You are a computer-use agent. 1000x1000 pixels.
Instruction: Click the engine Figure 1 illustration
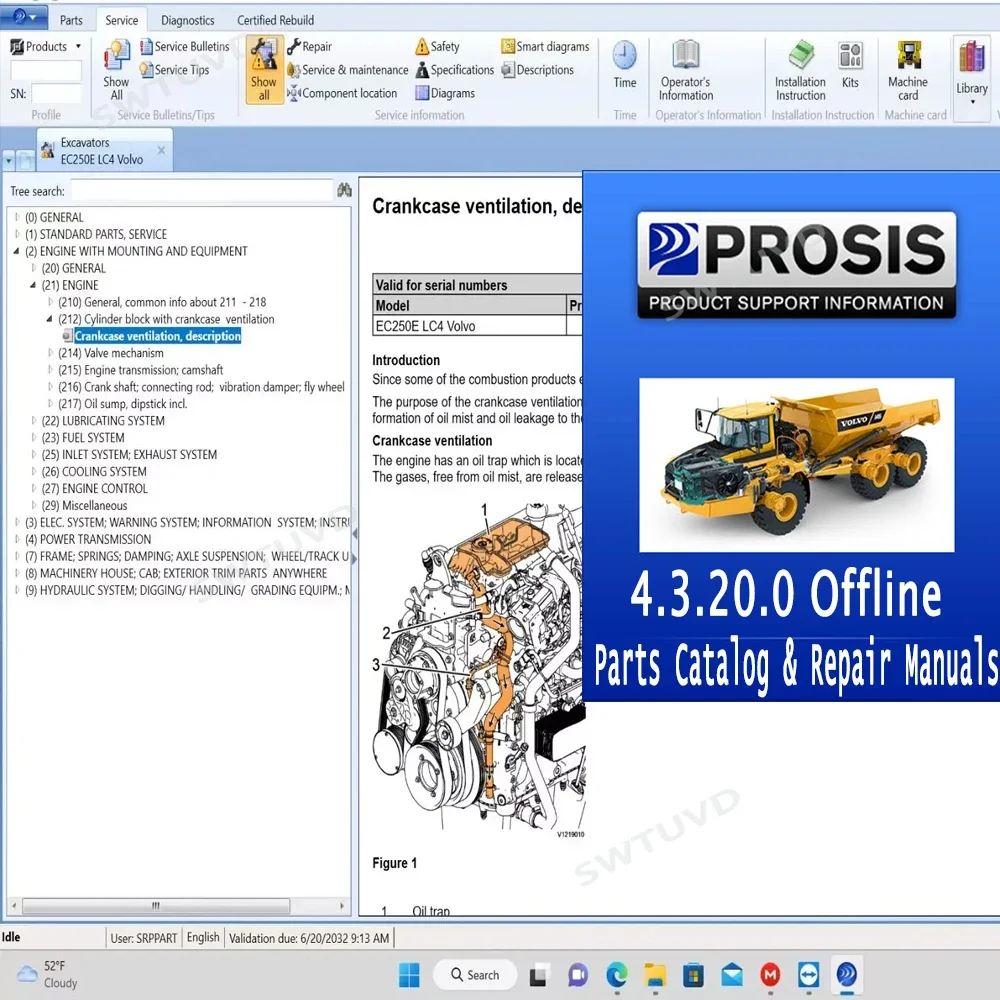(479, 668)
